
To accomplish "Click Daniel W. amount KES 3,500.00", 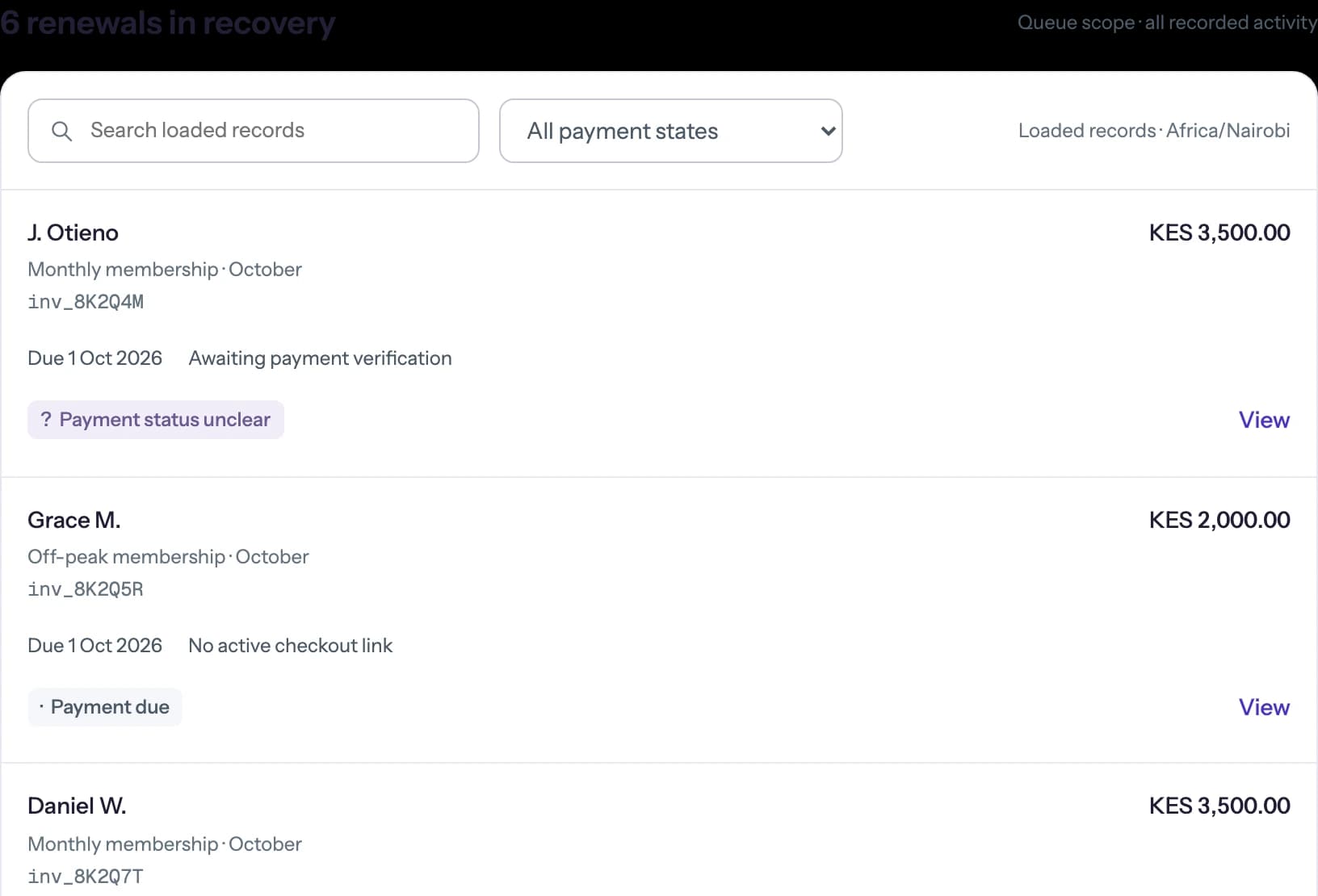I will [x=1219, y=806].
